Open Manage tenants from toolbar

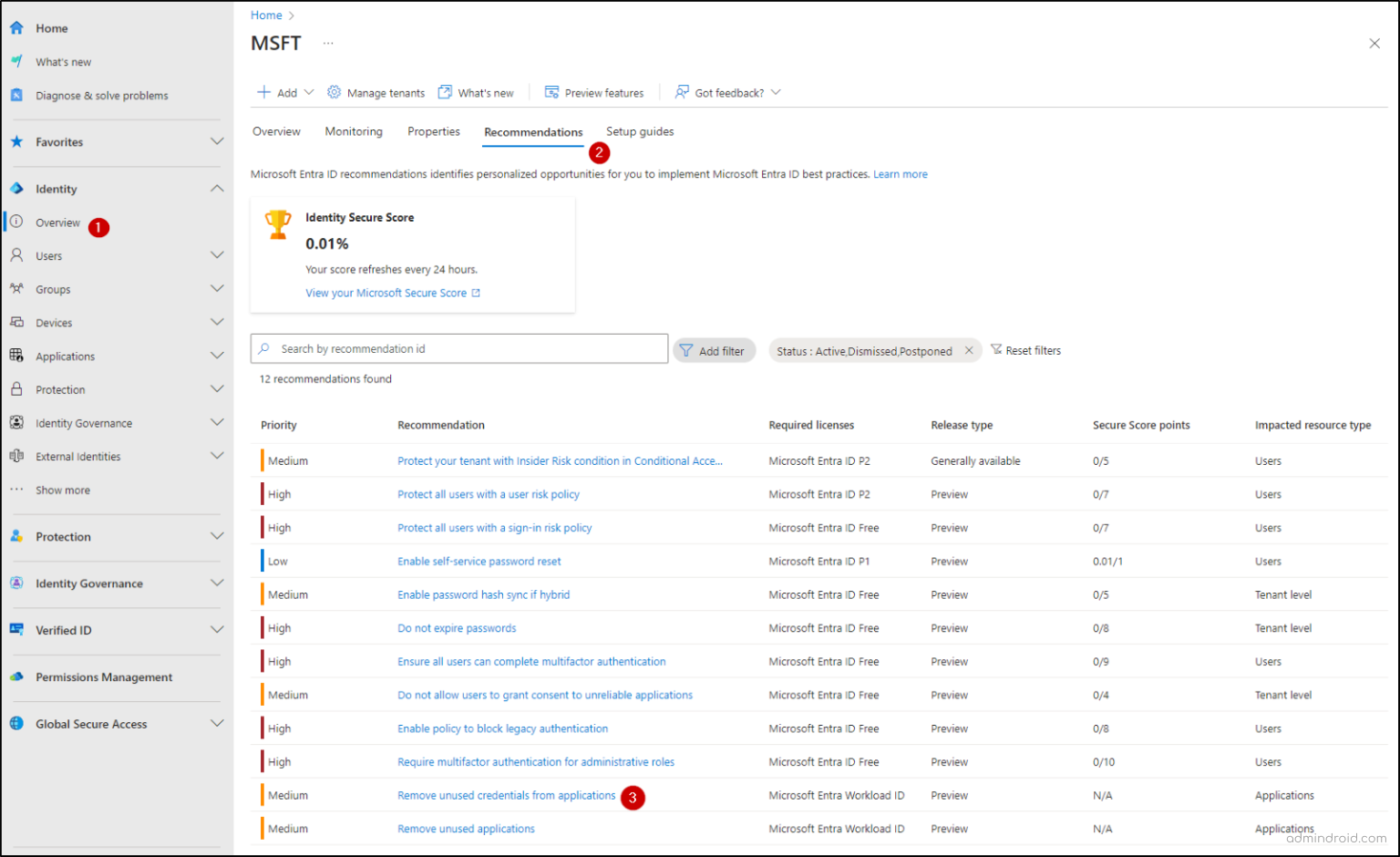376,92
